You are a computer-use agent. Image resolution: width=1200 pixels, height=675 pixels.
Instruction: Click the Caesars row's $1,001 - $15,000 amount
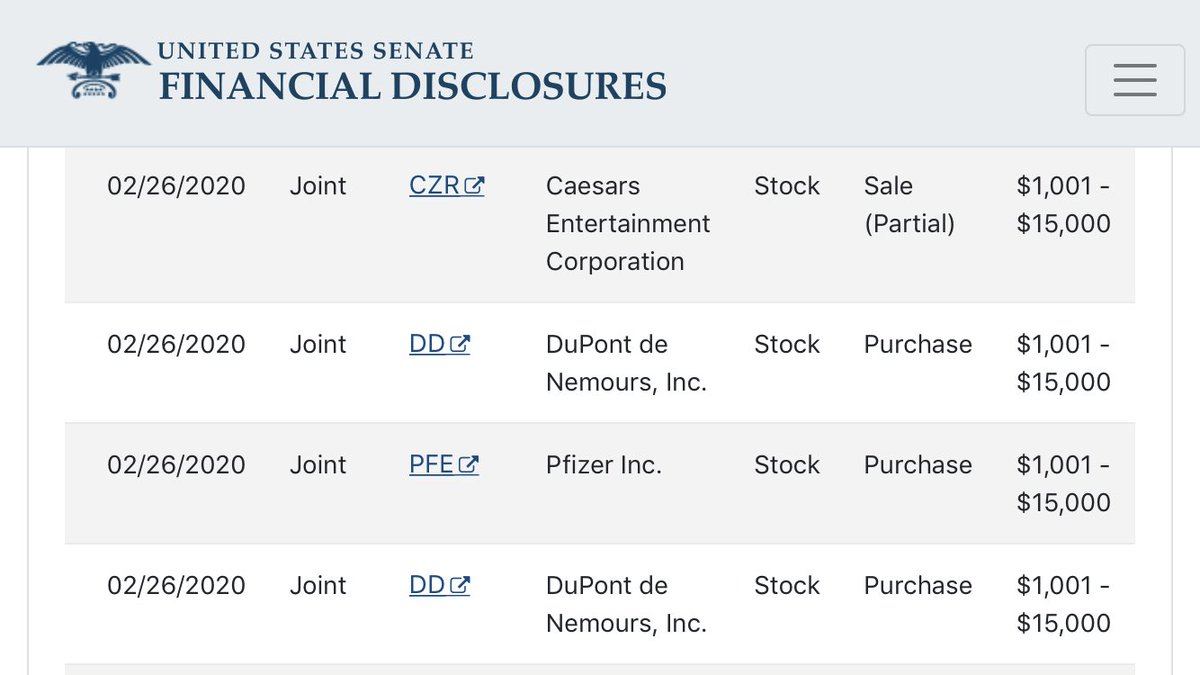coord(1064,205)
